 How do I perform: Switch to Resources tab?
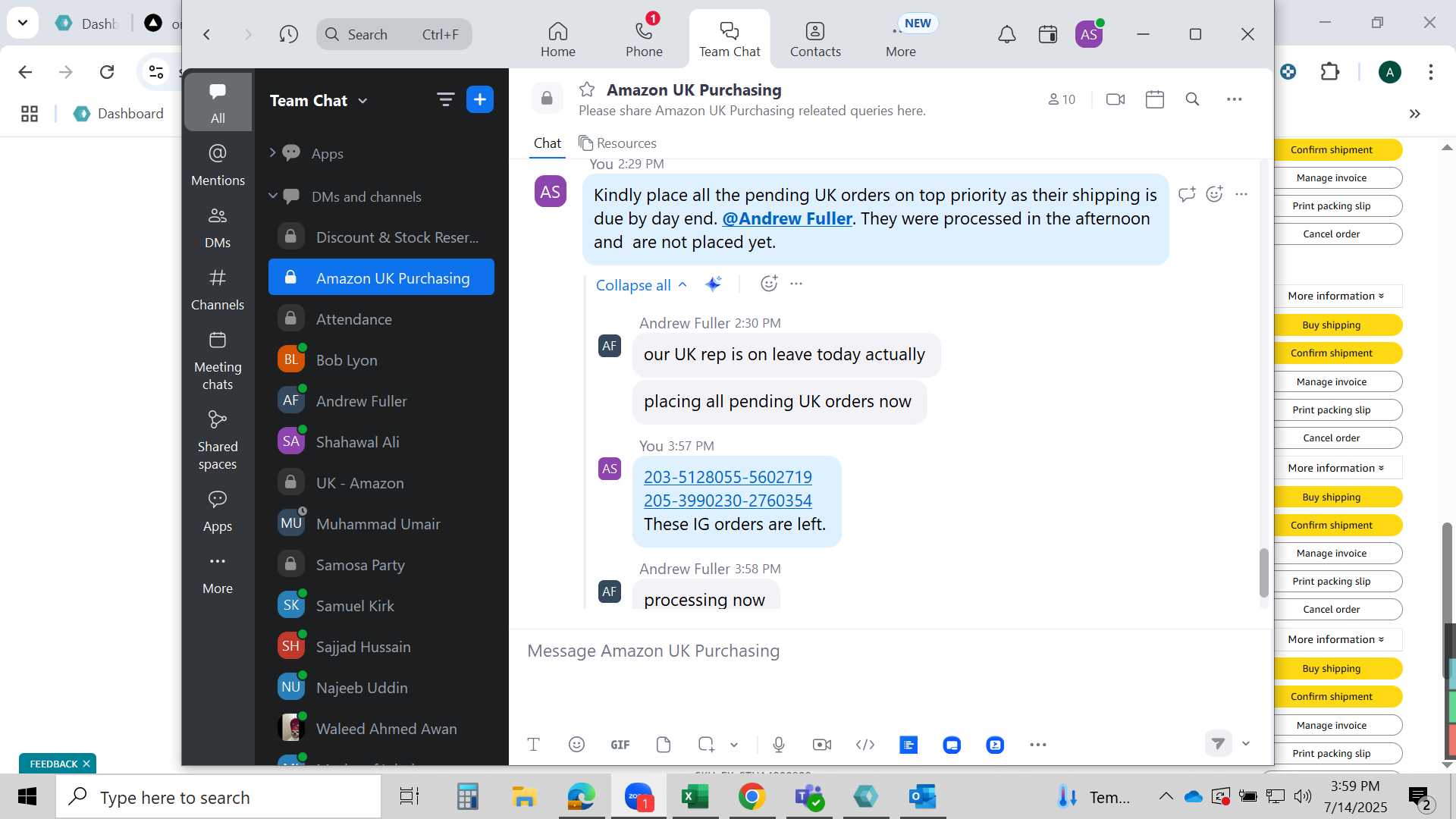(x=617, y=143)
